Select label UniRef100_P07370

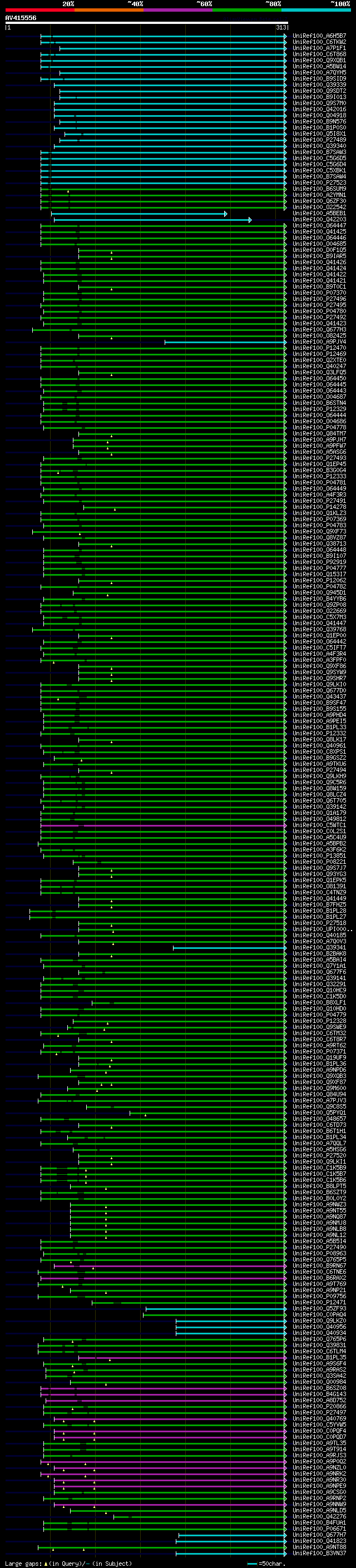pos(319,293)
